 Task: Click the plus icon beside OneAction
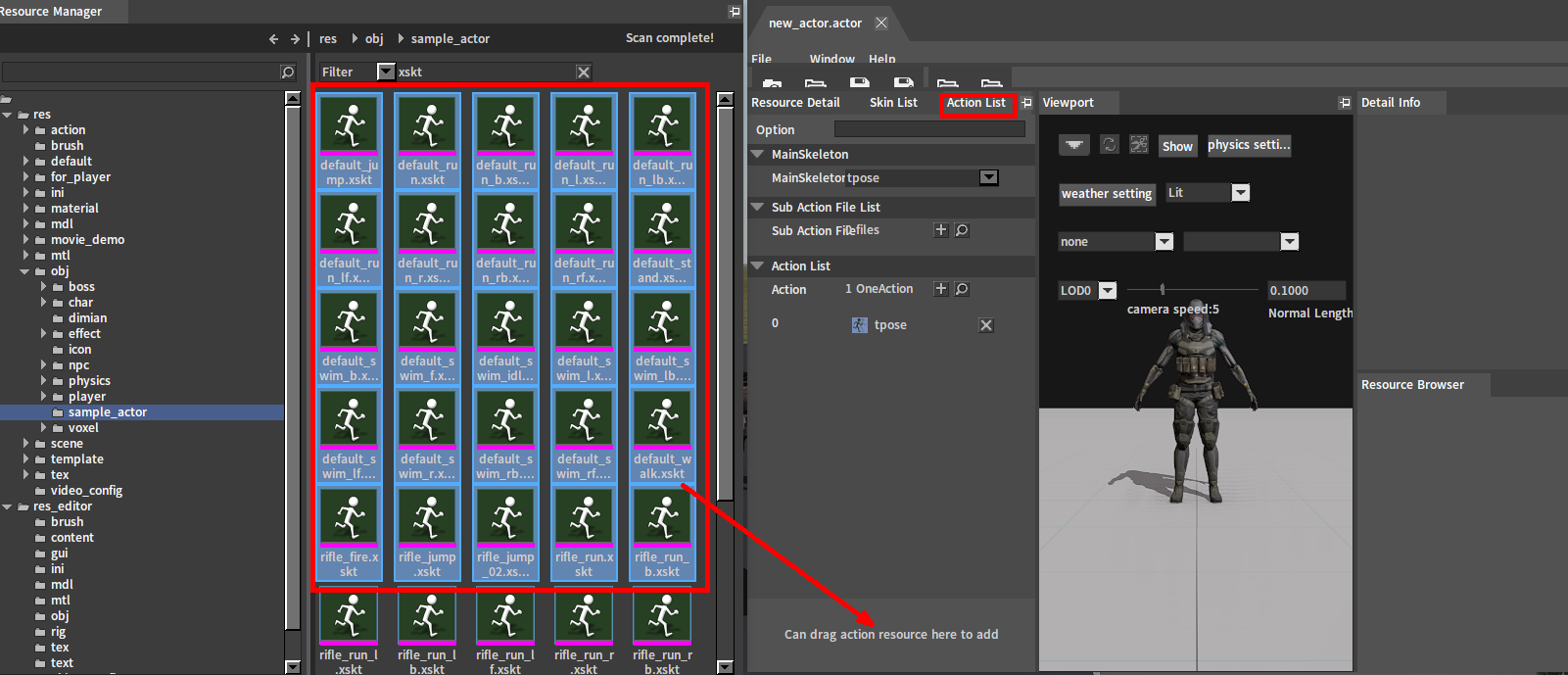pos(941,289)
